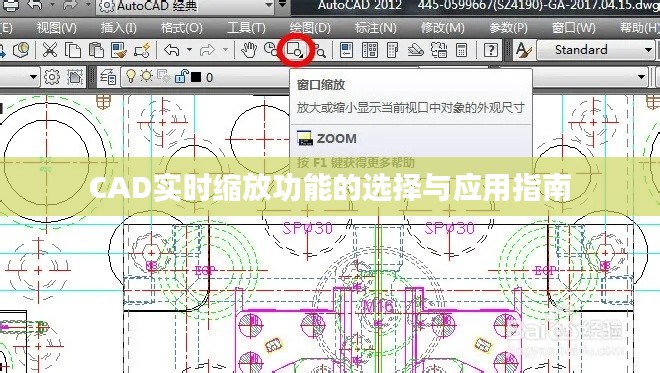
Task: Select the Pan hand tool
Action: pyautogui.click(x=249, y=50)
